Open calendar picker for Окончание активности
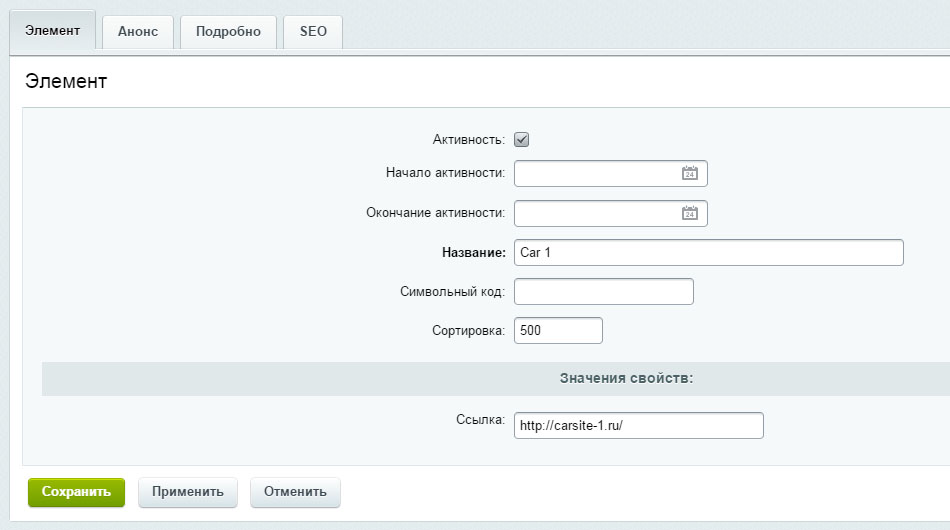 (x=689, y=213)
